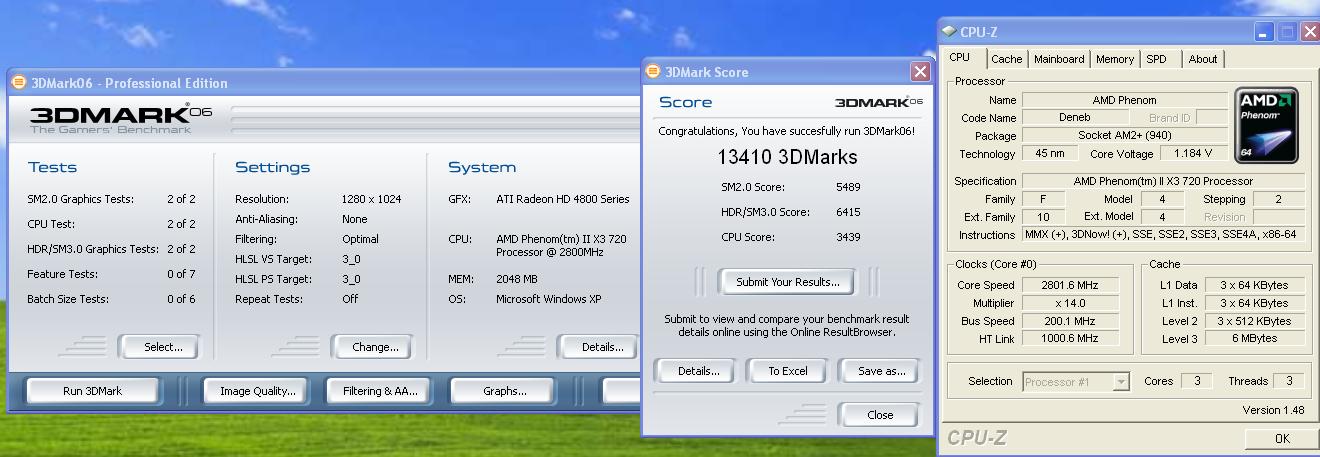Click the Instructions field in CPU-Z
1320x457 pixels.
[x=1163, y=235]
